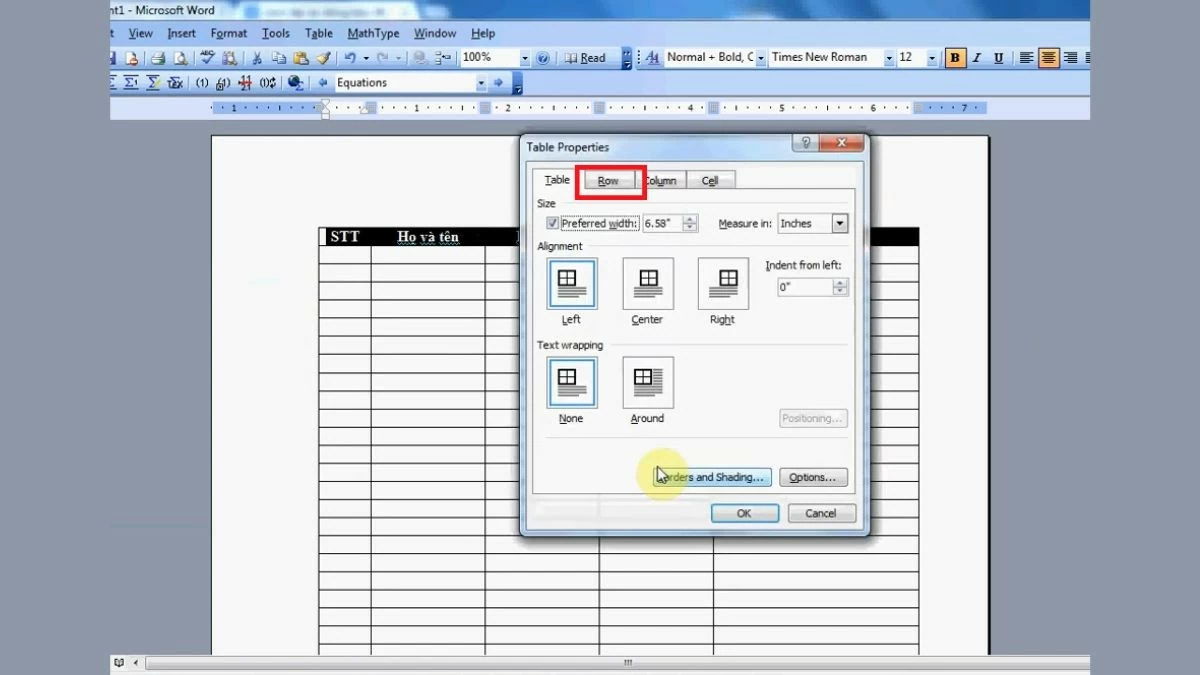Viewport: 1200px width, 675px height.
Task: Enable the Preferred width checkbox
Action: [x=551, y=222]
